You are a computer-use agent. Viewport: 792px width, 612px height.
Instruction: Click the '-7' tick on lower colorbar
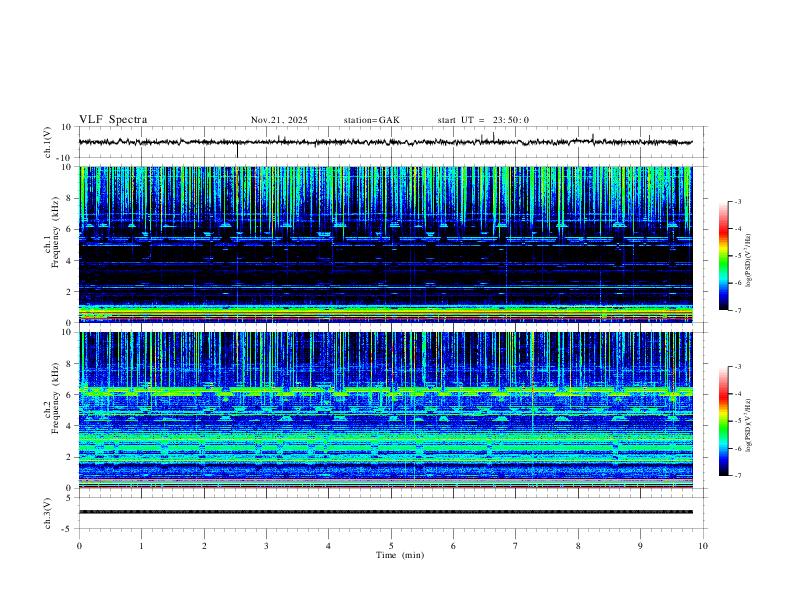click(737, 476)
